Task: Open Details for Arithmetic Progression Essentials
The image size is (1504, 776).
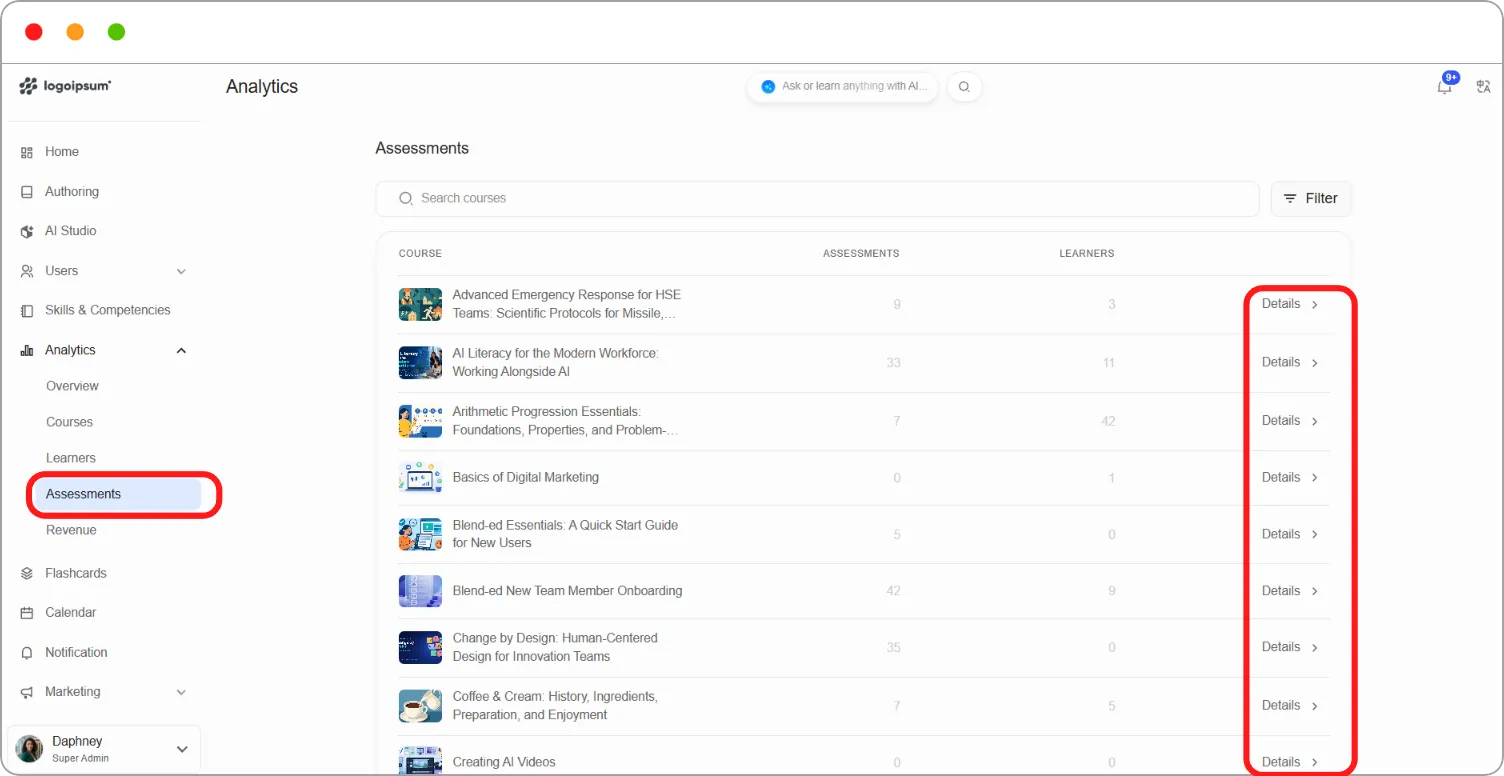Action: click(1290, 421)
